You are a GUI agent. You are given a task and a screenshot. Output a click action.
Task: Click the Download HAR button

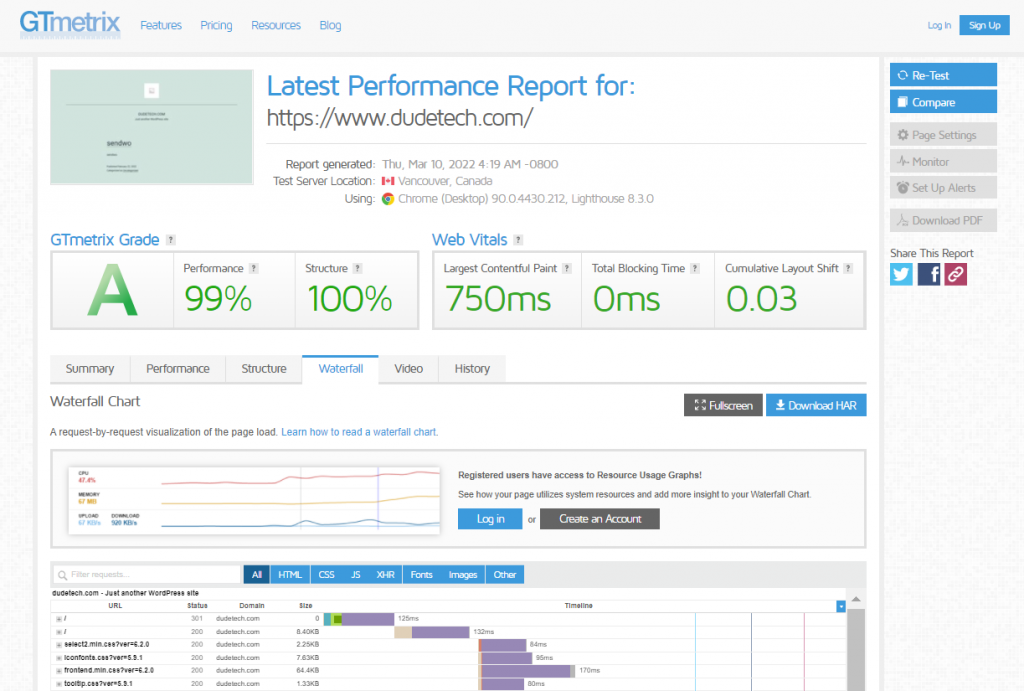point(816,405)
